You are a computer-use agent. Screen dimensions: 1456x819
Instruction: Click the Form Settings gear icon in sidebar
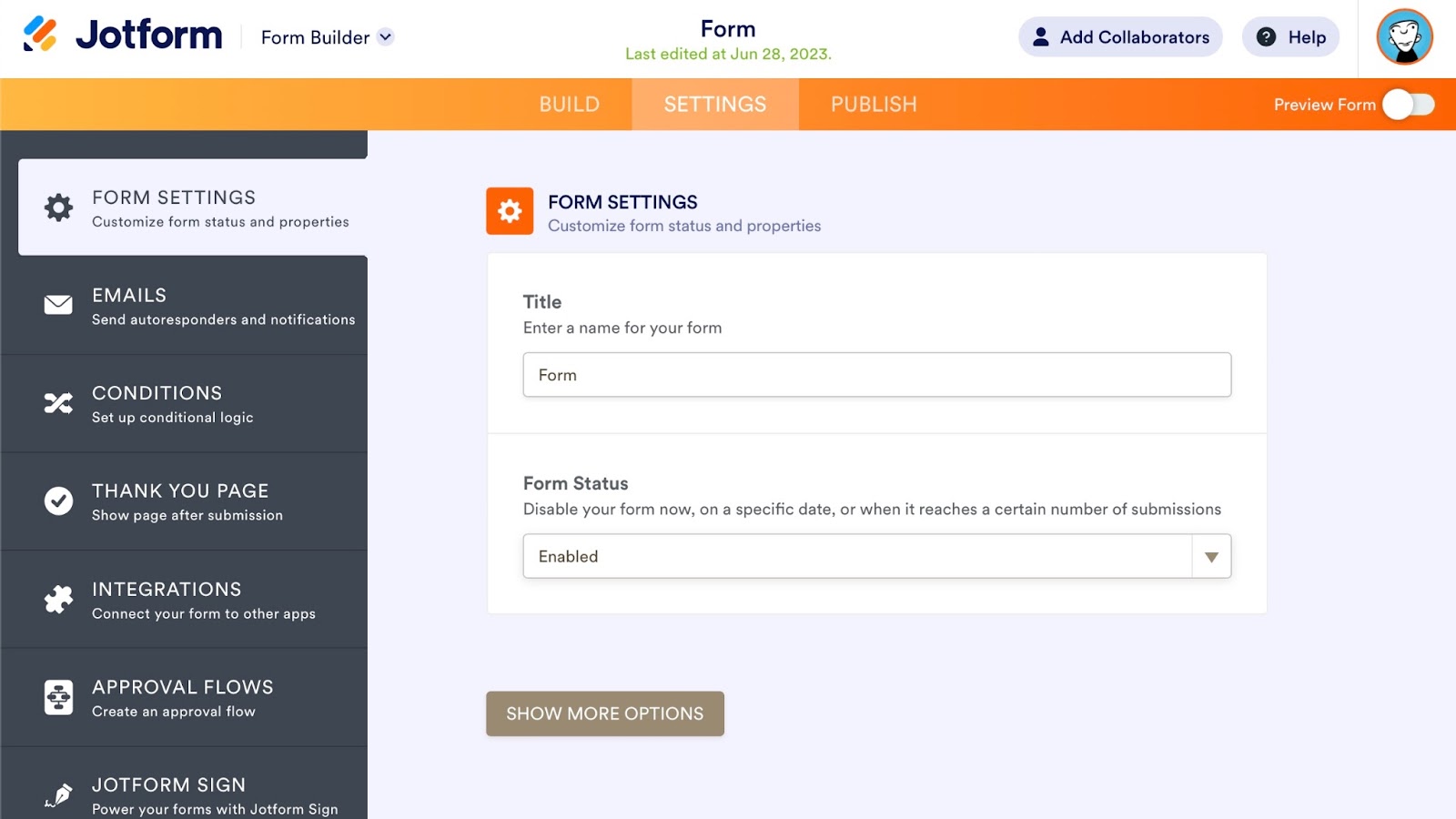point(59,207)
